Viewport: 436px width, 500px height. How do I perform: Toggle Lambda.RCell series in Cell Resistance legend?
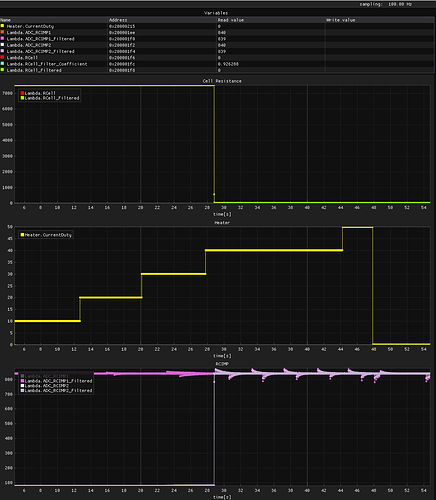coord(38,93)
